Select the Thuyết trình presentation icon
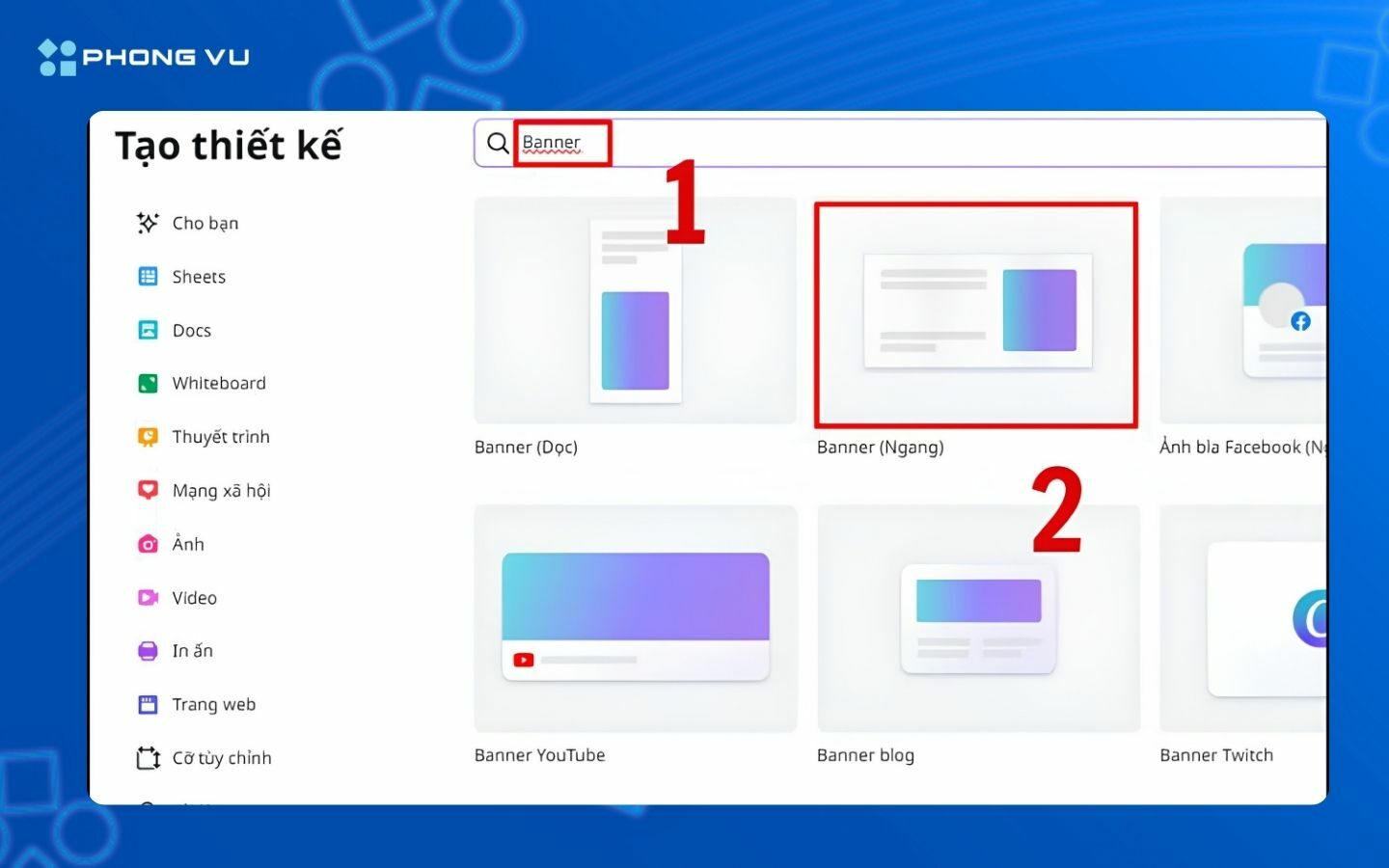 pos(148,437)
